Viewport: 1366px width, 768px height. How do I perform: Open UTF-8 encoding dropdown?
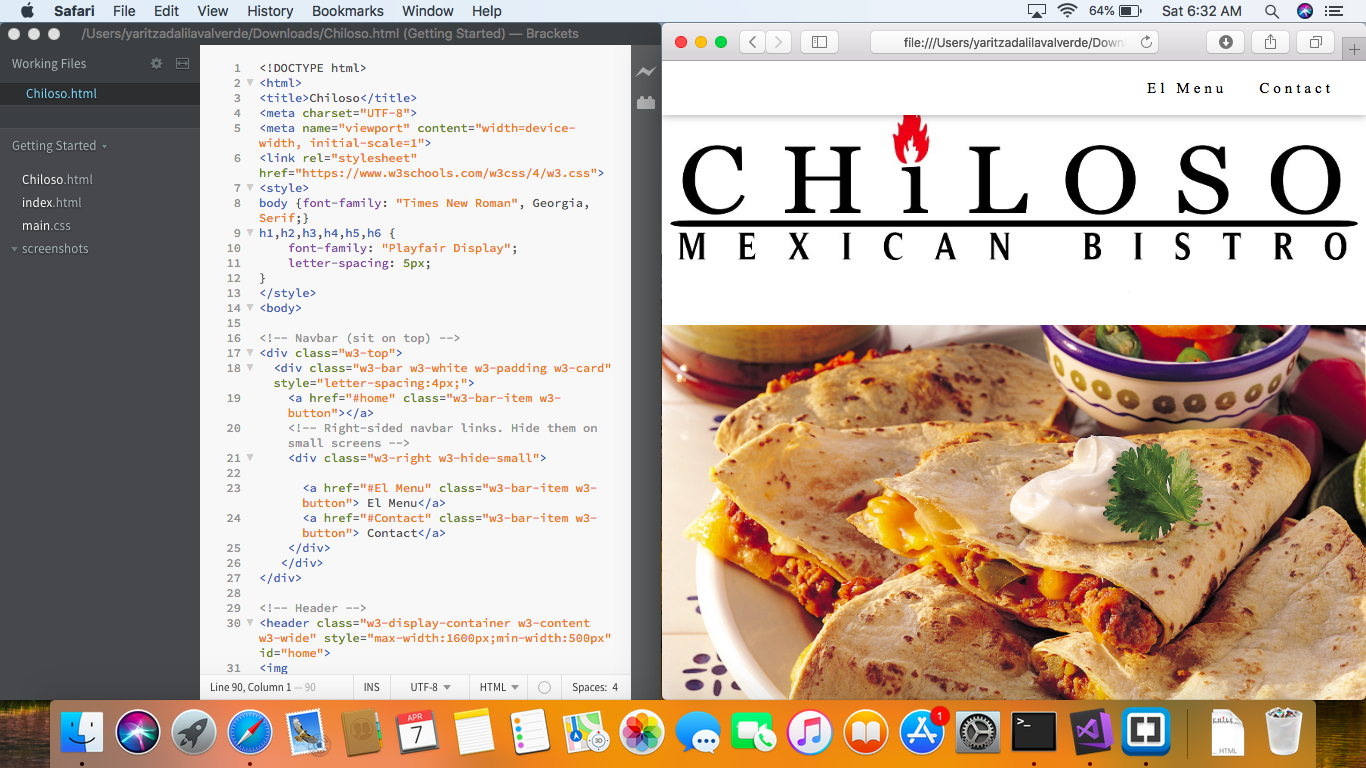coord(431,687)
